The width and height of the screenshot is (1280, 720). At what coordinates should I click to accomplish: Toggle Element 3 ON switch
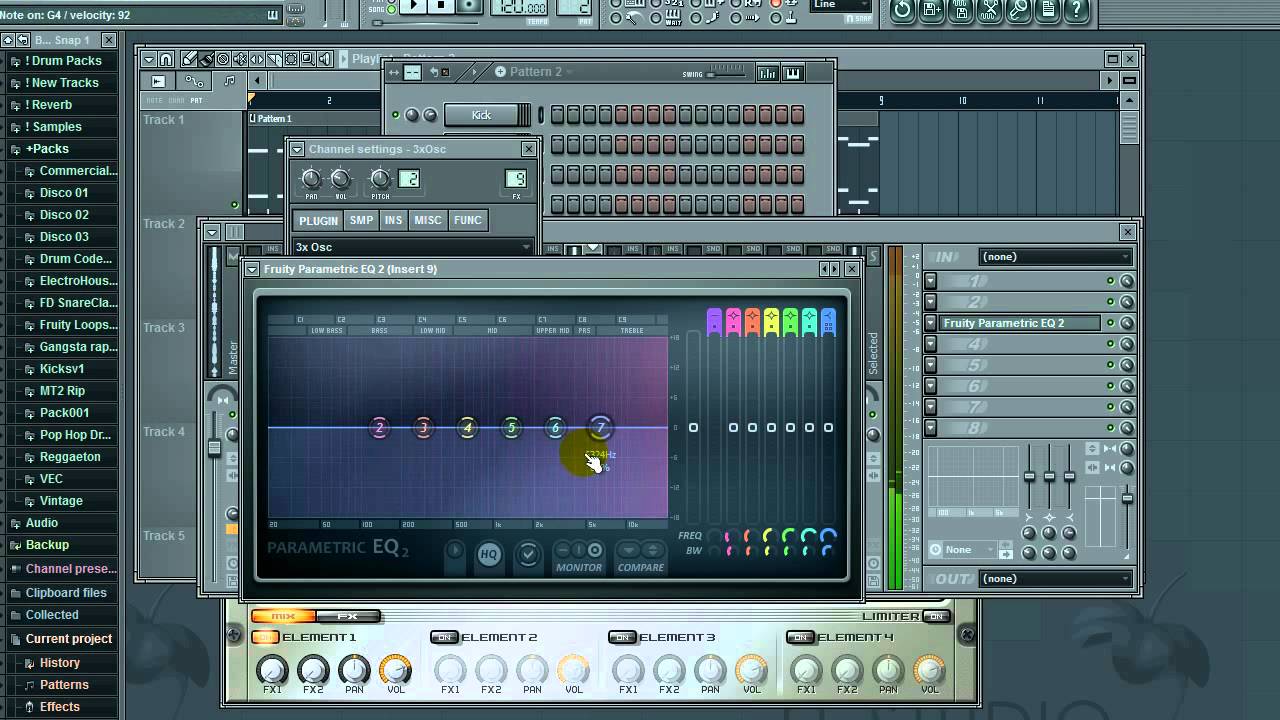(622, 637)
